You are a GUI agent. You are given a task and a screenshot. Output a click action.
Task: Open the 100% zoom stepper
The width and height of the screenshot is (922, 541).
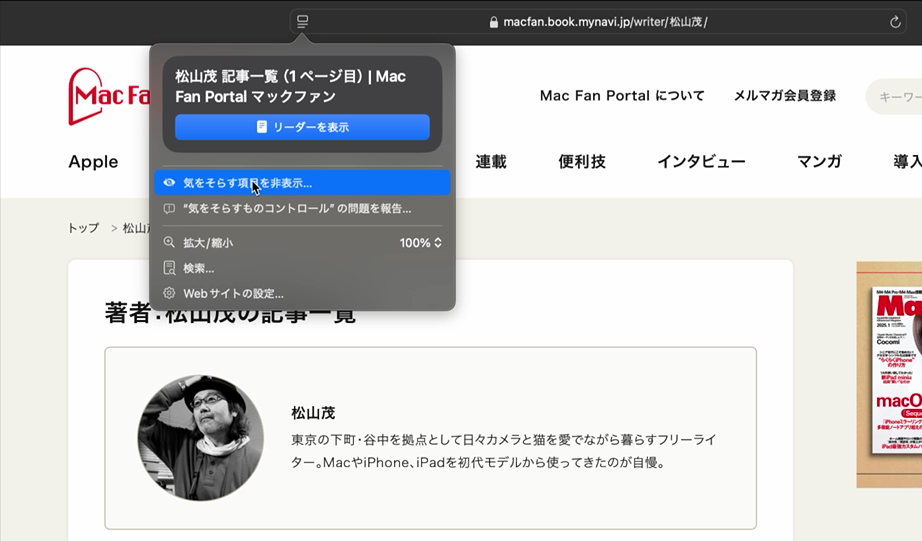(x=420, y=243)
